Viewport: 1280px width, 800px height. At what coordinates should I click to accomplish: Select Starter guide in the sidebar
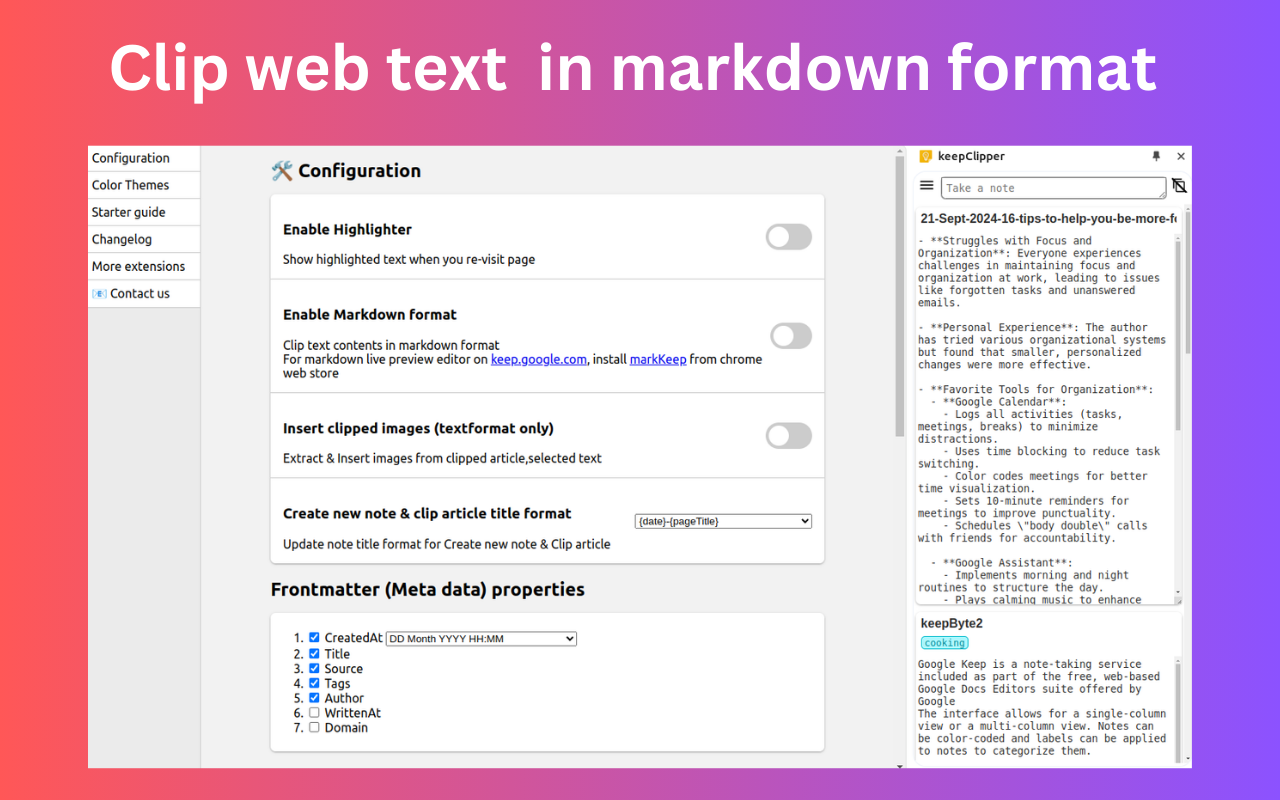(x=129, y=211)
